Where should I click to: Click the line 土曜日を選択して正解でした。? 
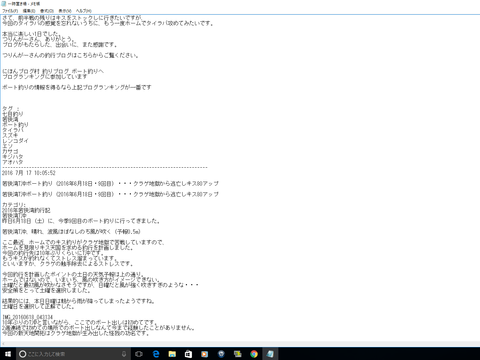[38, 306]
